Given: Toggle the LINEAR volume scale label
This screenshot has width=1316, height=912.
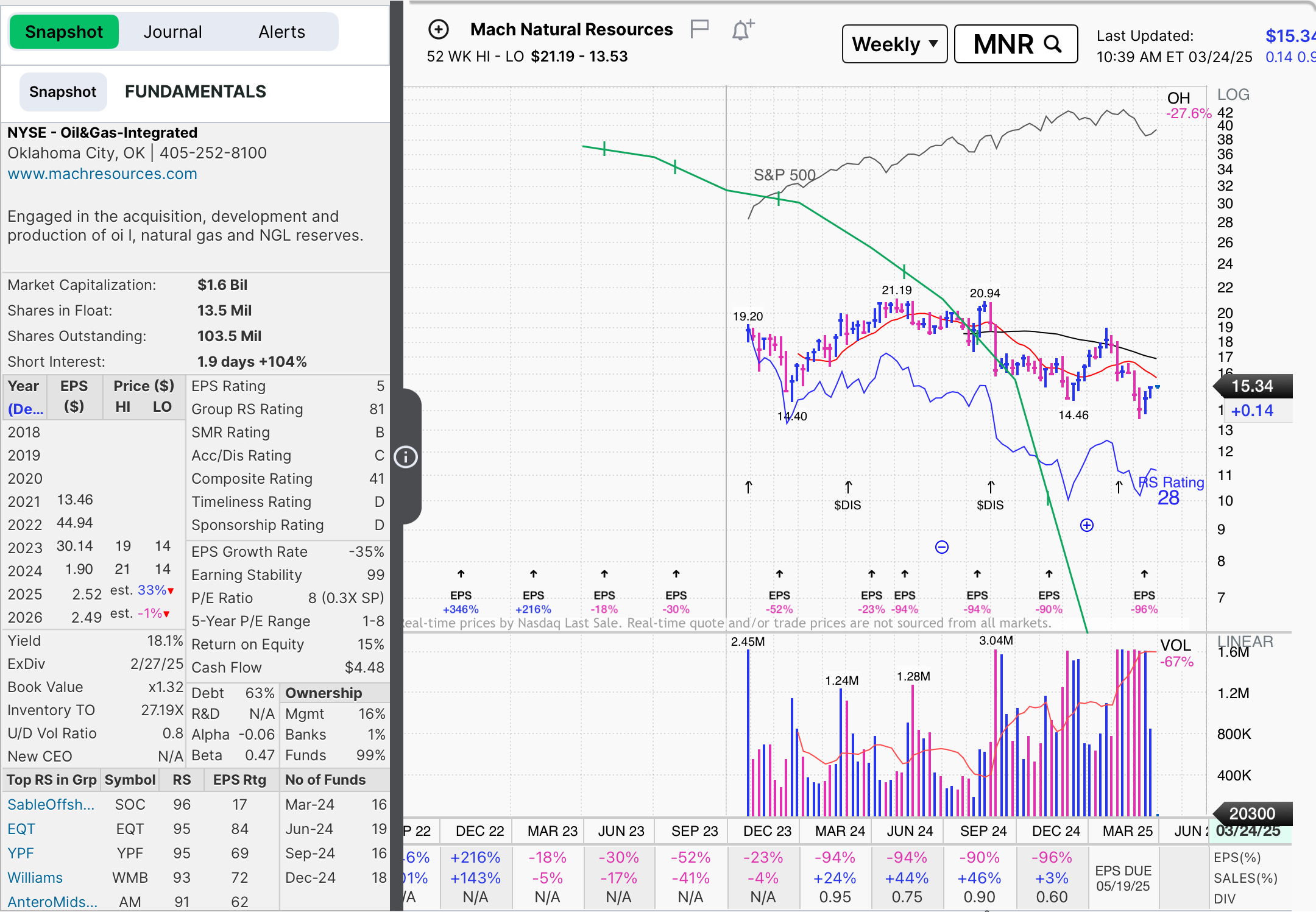Looking at the screenshot, I should point(1245,641).
